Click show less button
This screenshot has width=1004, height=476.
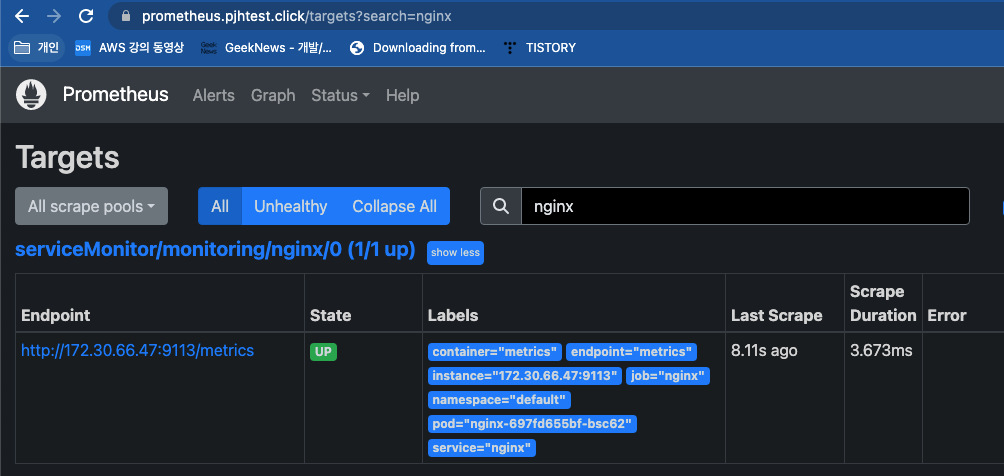click(x=455, y=253)
